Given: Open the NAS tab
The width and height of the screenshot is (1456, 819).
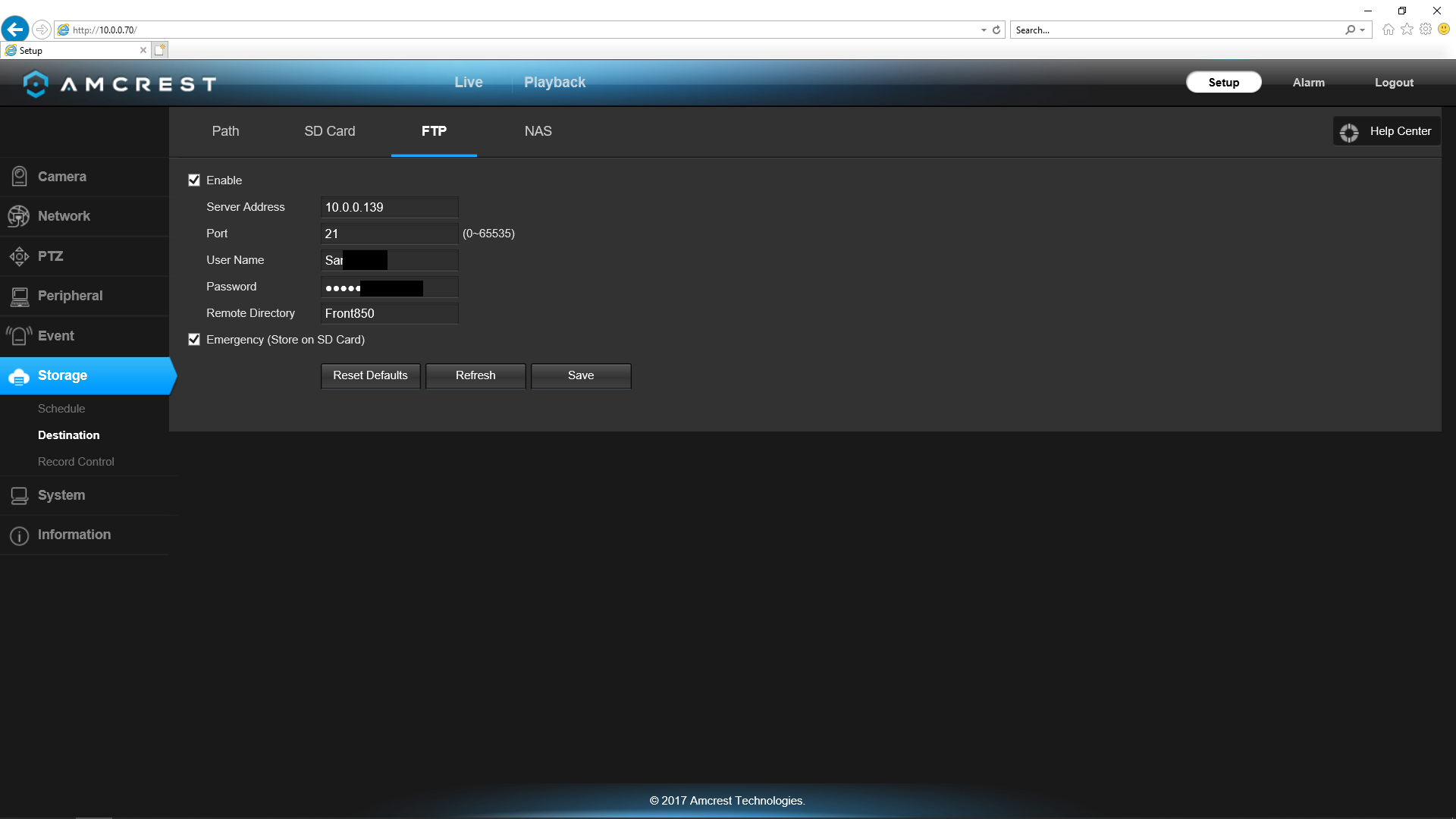Looking at the screenshot, I should click(x=538, y=132).
